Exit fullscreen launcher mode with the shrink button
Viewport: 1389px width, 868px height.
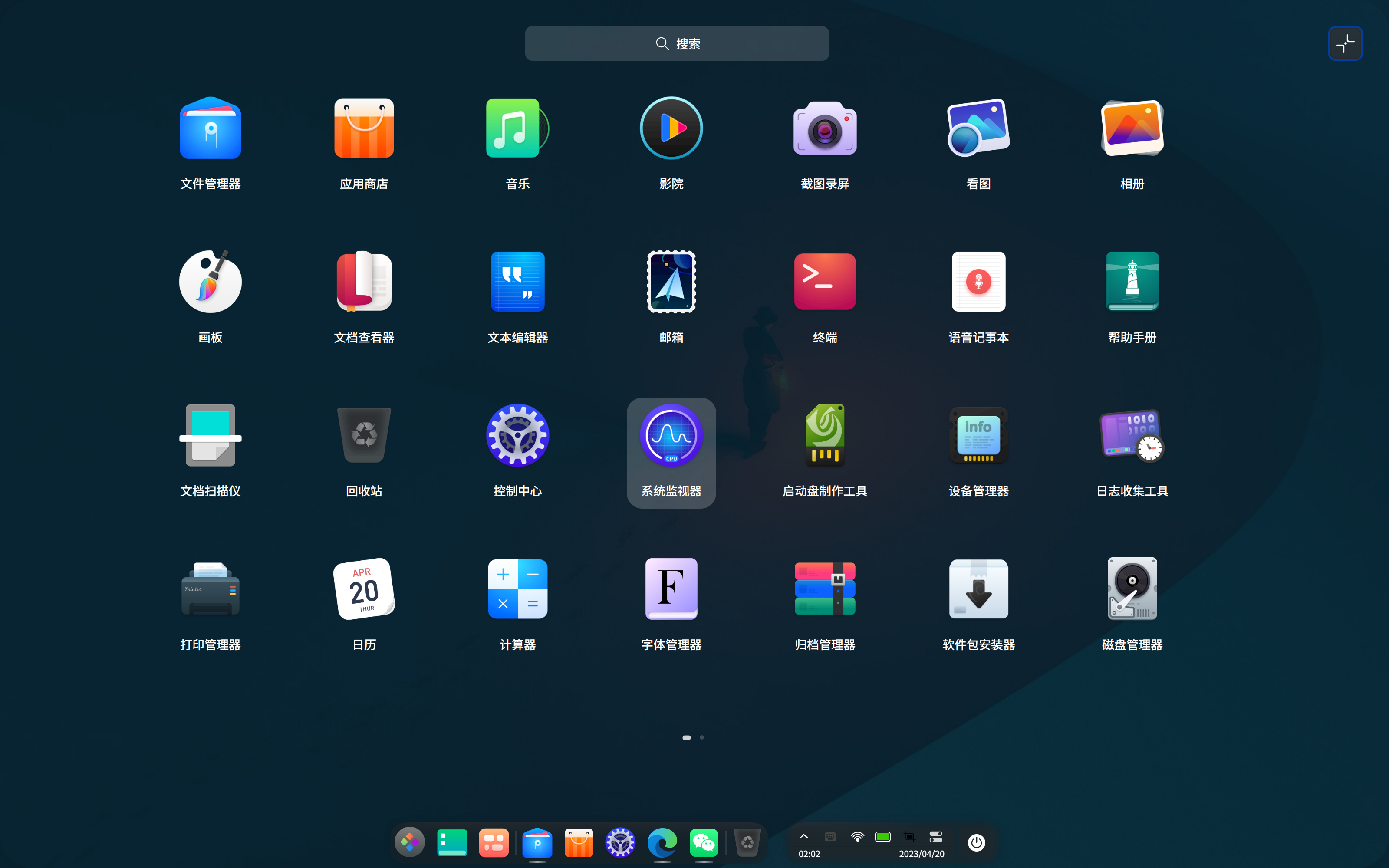(x=1345, y=44)
